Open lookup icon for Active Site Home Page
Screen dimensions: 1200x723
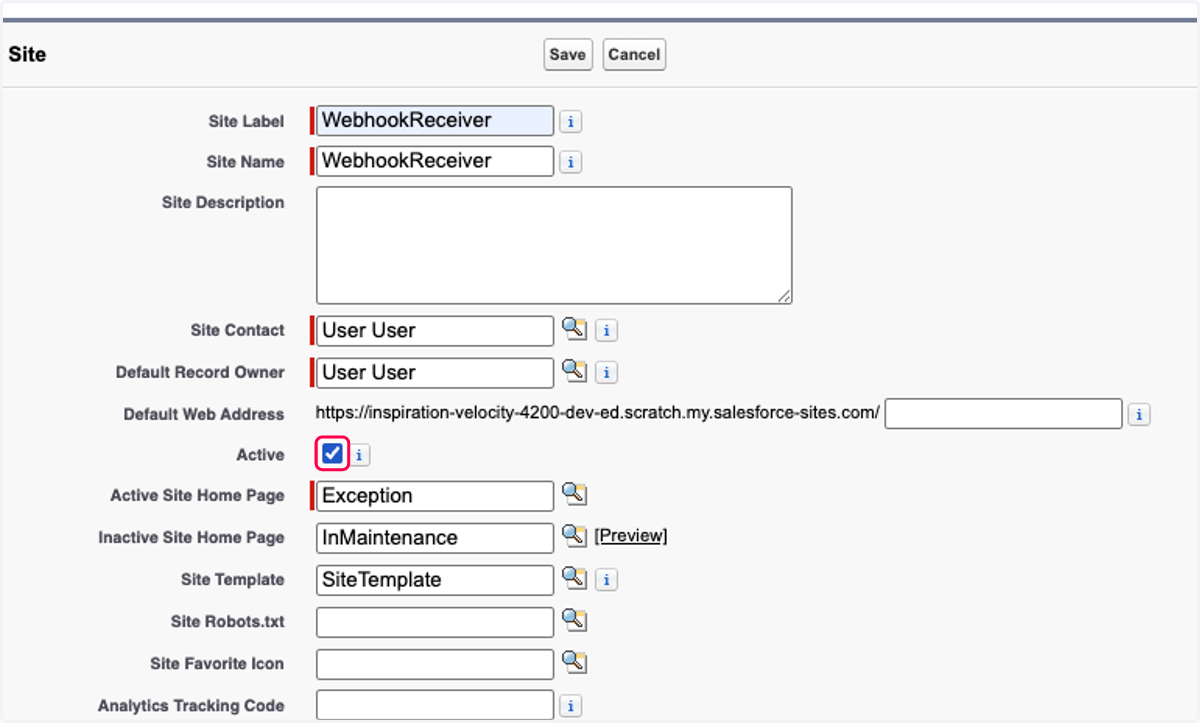coord(574,495)
